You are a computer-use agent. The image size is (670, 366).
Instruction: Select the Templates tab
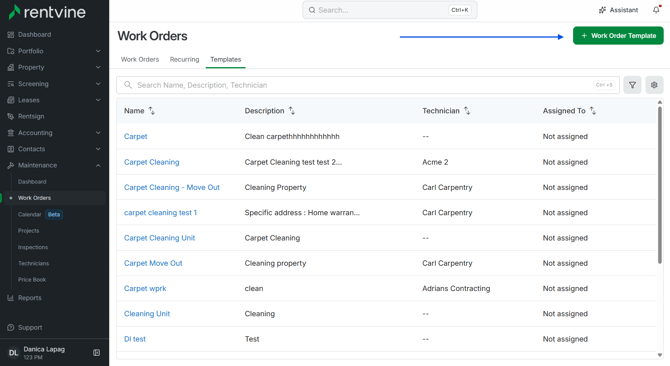tap(226, 59)
